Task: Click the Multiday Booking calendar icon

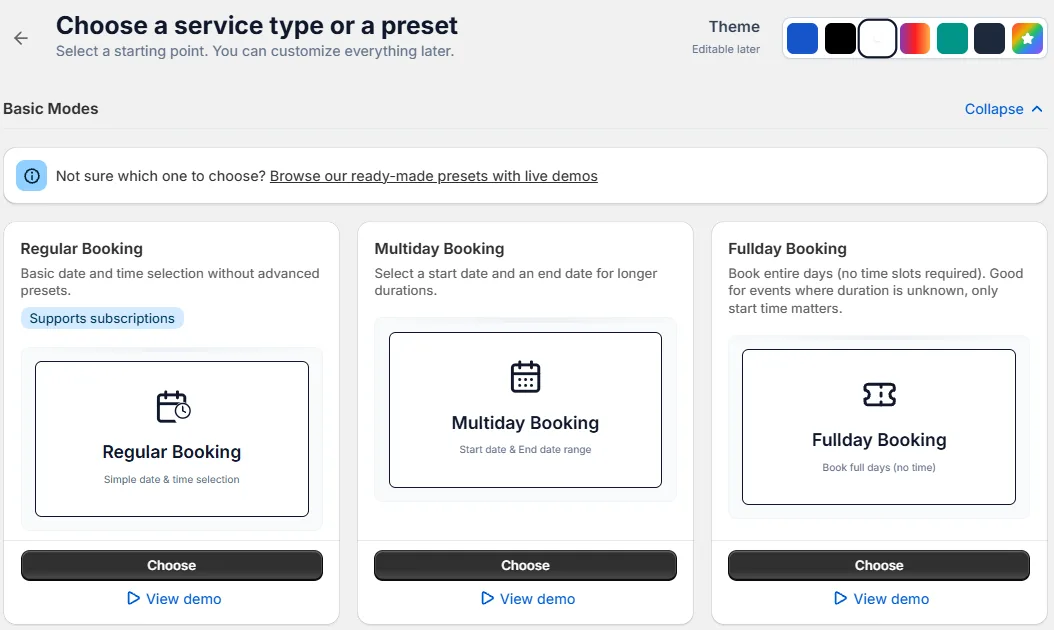Action: [526, 377]
